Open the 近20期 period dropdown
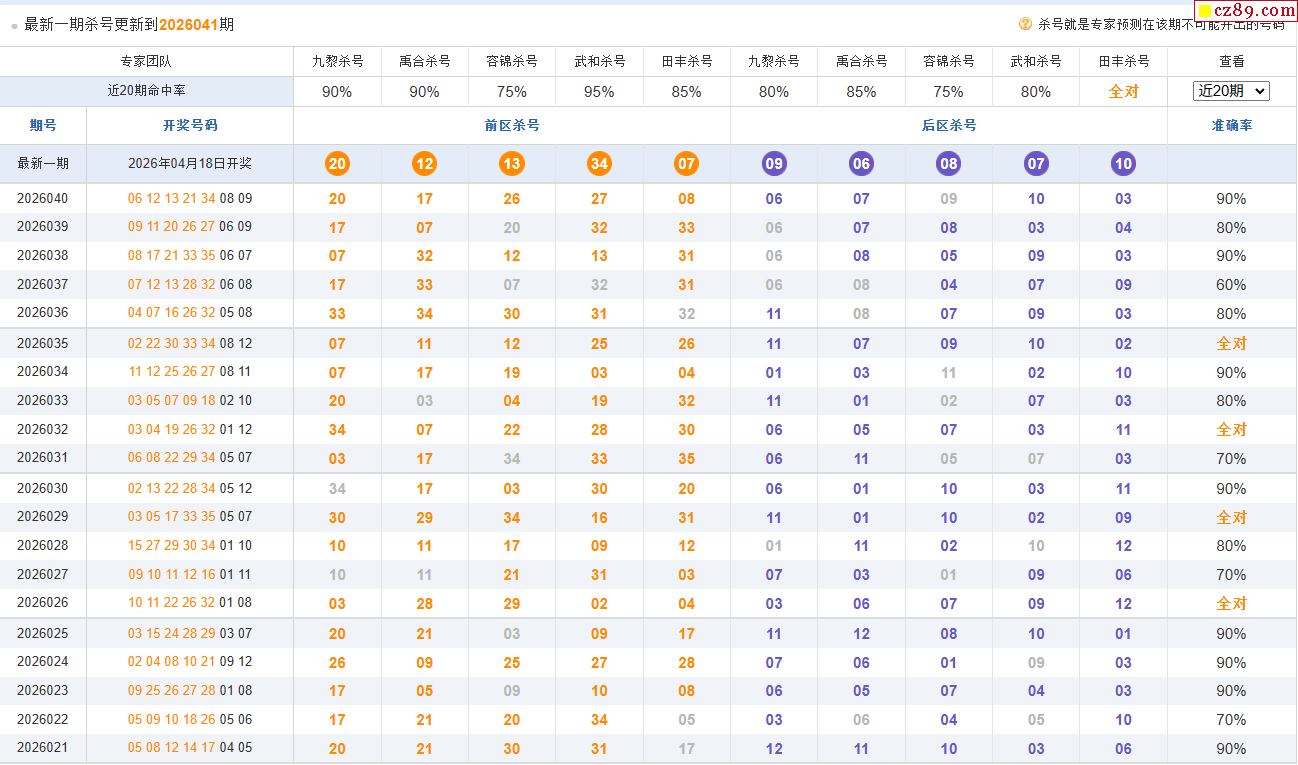The width and height of the screenshot is (1298, 765). (1231, 91)
